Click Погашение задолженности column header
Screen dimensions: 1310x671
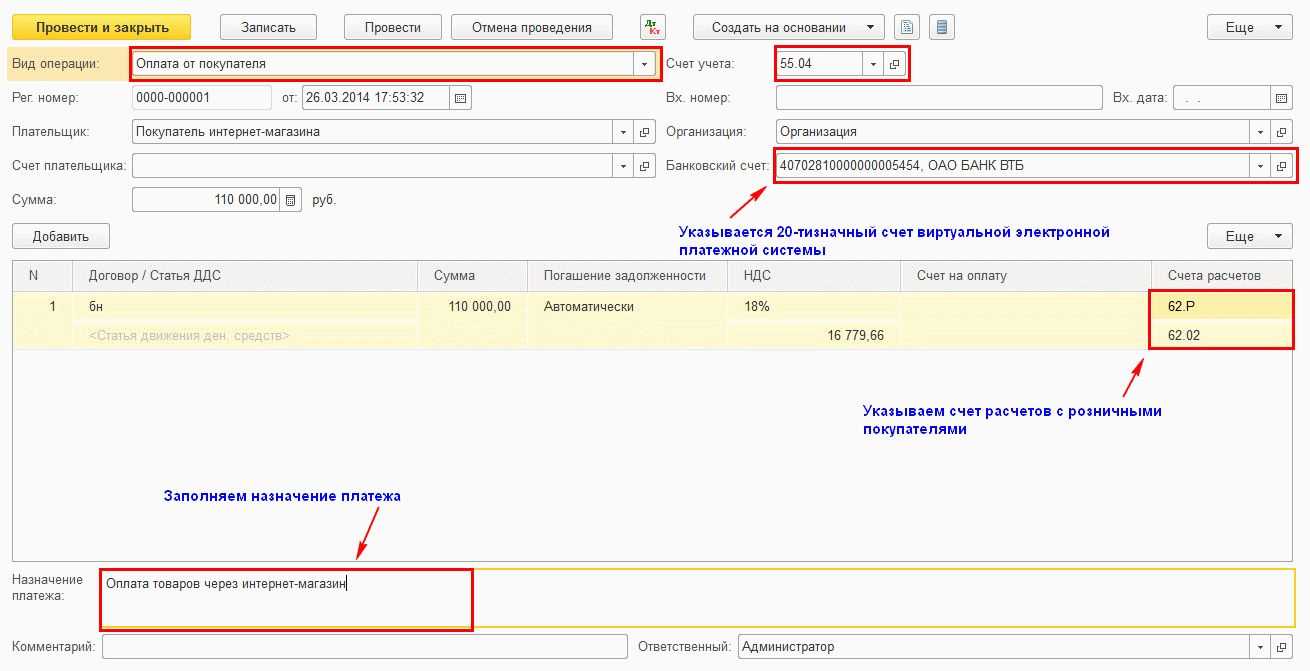(x=625, y=276)
